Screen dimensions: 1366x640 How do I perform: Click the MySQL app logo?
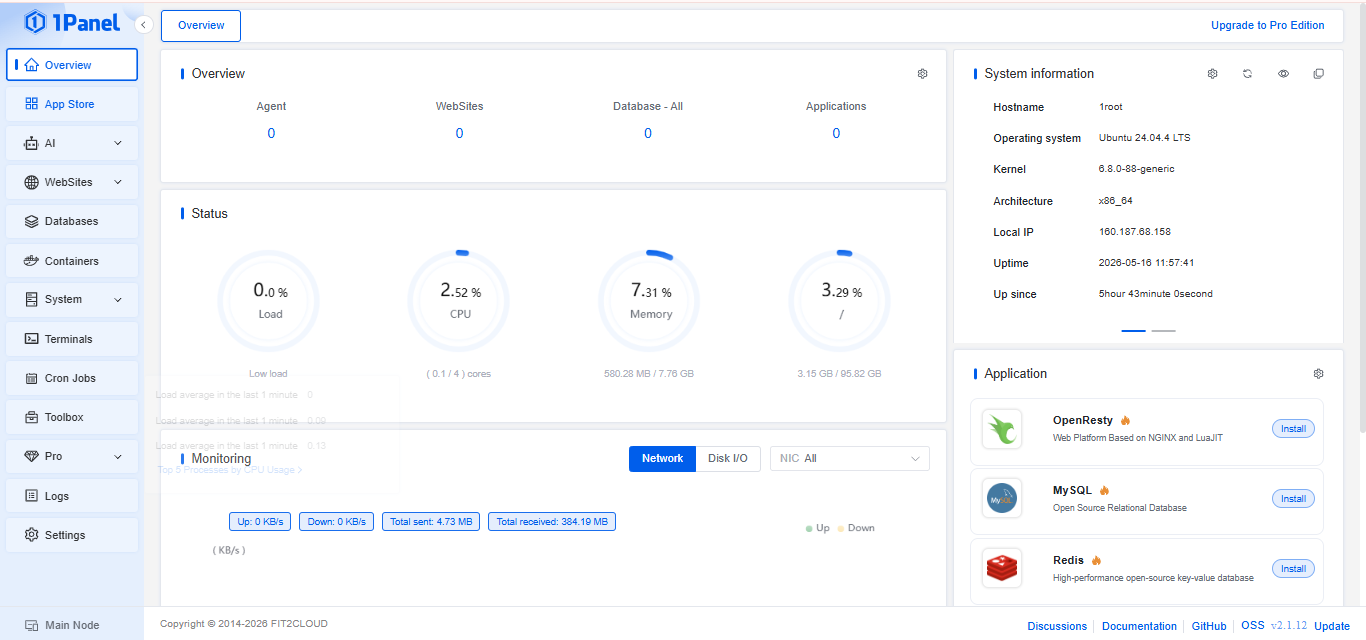point(1002,498)
